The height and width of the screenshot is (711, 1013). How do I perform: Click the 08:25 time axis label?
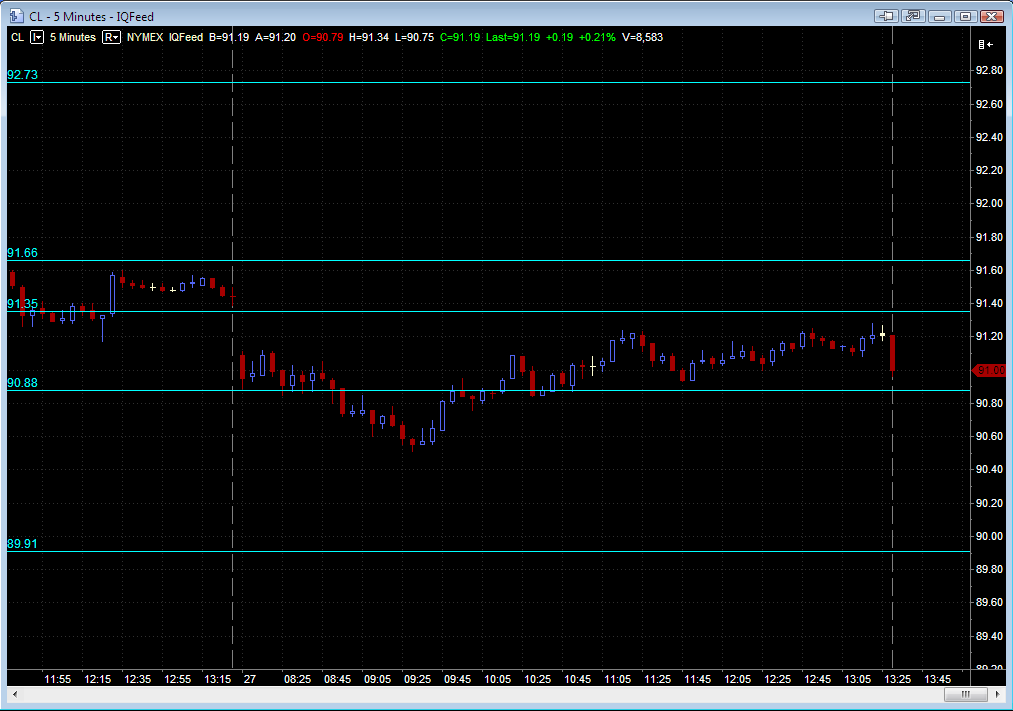click(297, 679)
